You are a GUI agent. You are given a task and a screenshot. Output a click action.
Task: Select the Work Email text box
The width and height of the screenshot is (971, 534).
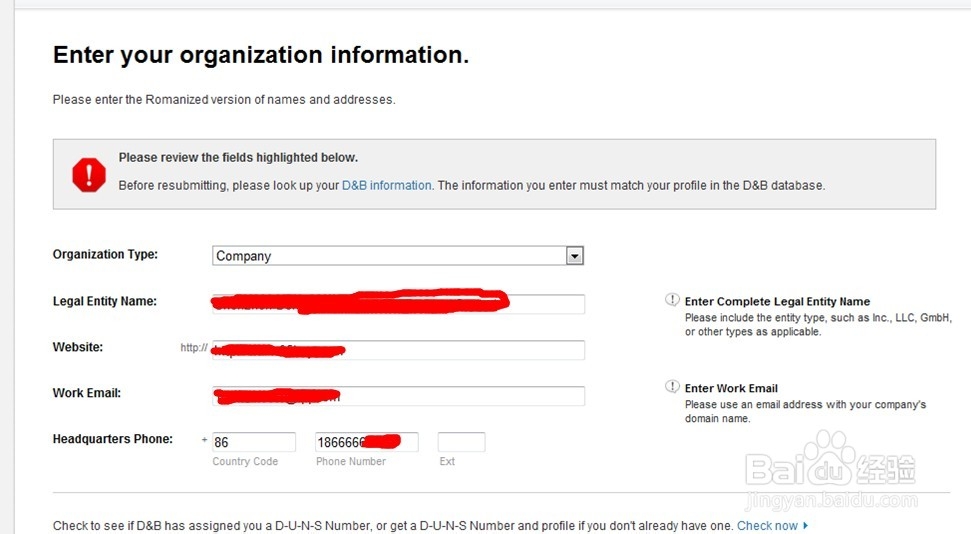[398, 396]
